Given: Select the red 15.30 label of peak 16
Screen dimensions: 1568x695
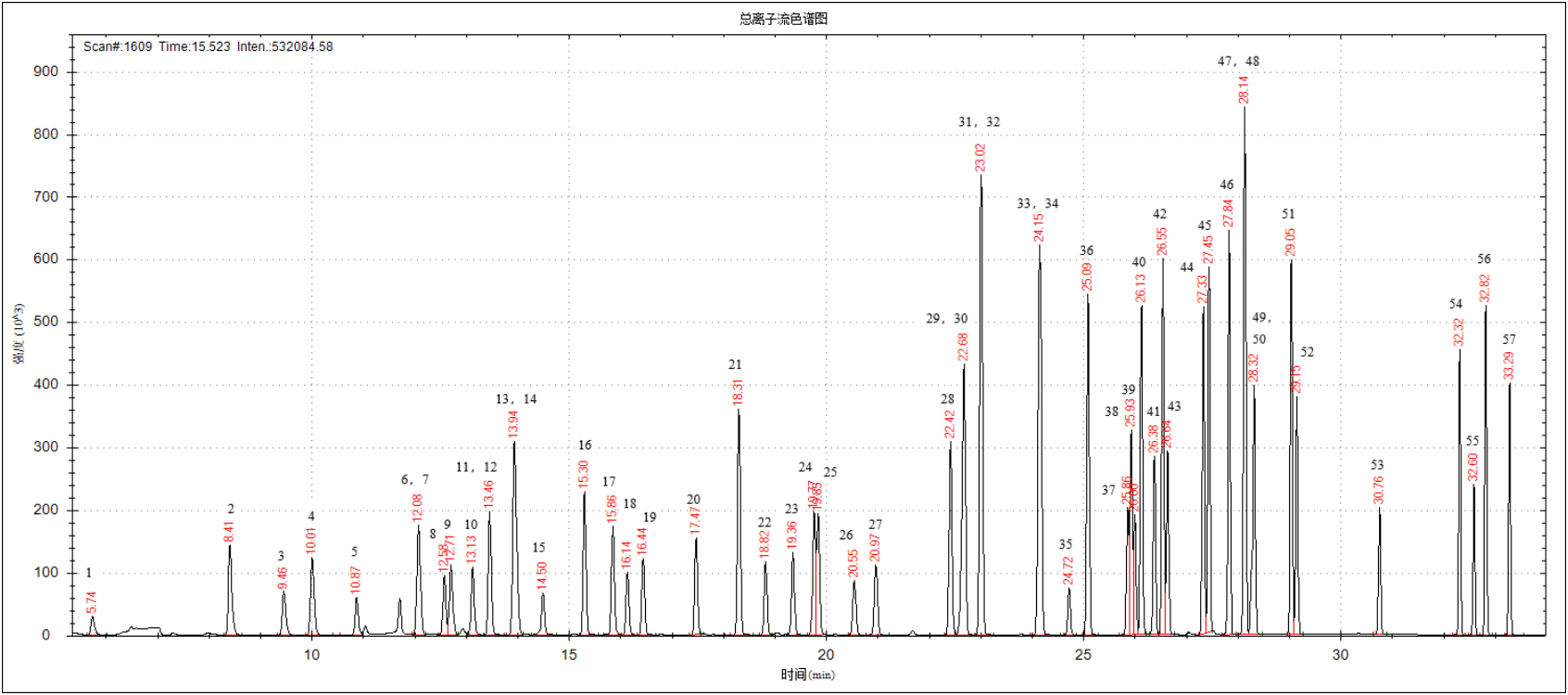Looking at the screenshot, I should [584, 474].
